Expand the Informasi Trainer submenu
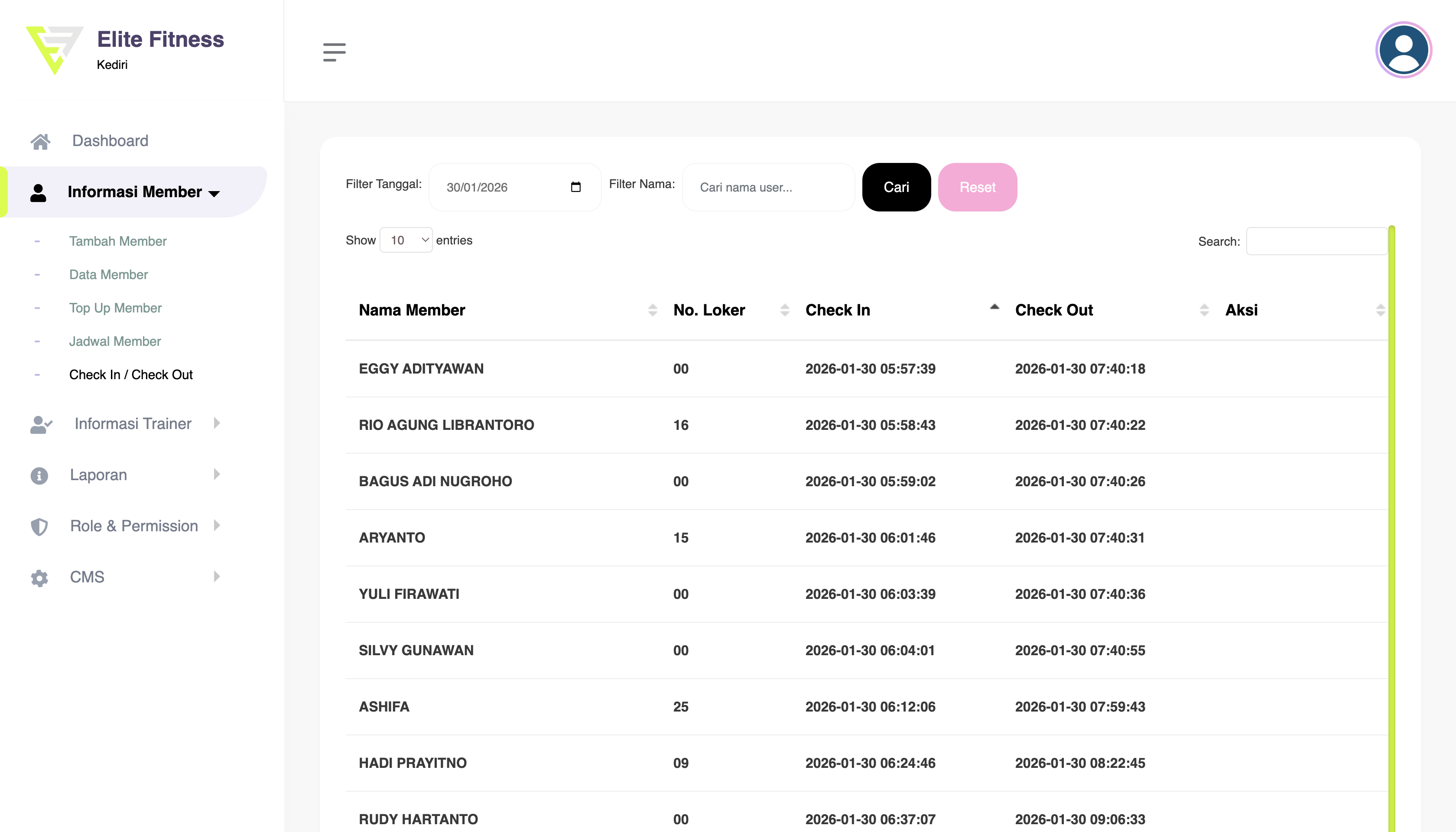This screenshot has height=832, width=1456. pos(133,423)
